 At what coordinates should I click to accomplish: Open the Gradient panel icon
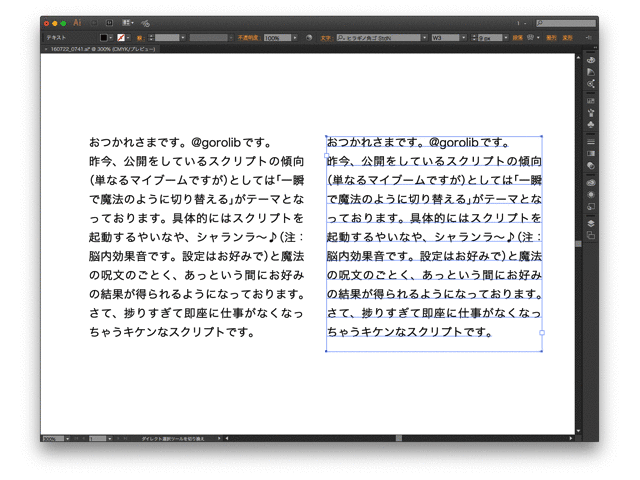pyautogui.click(x=591, y=153)
